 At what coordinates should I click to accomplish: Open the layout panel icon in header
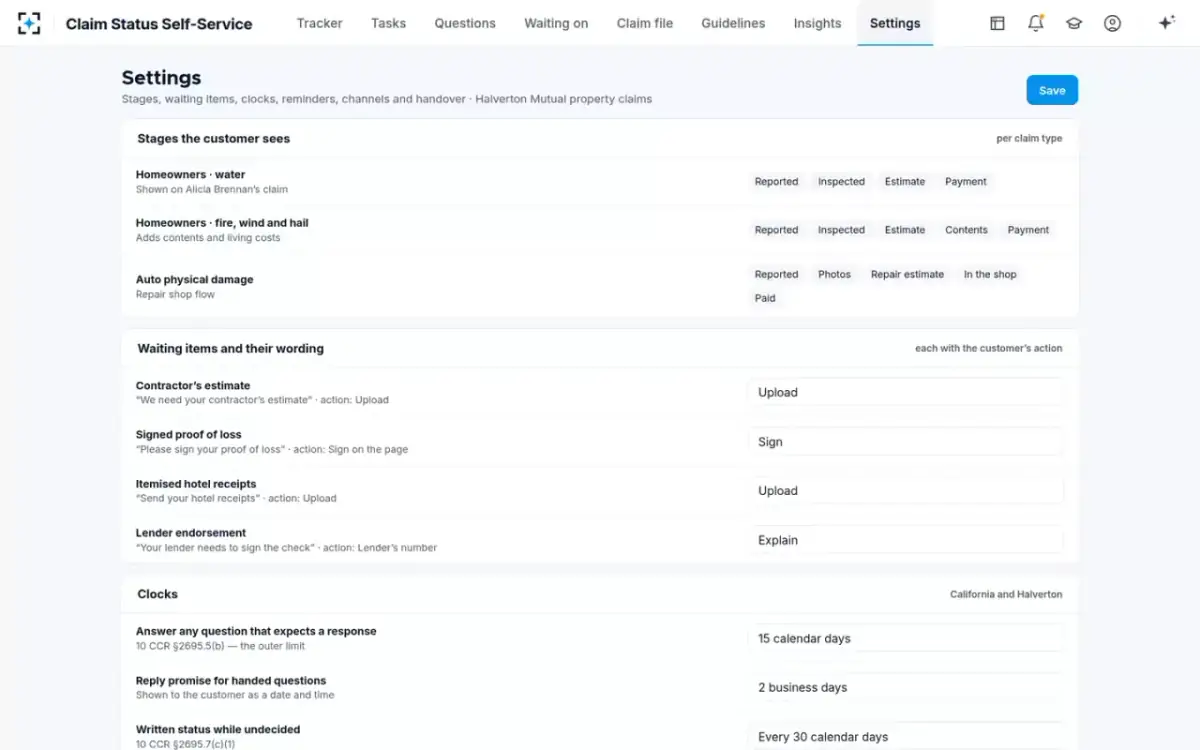point(997,23)
